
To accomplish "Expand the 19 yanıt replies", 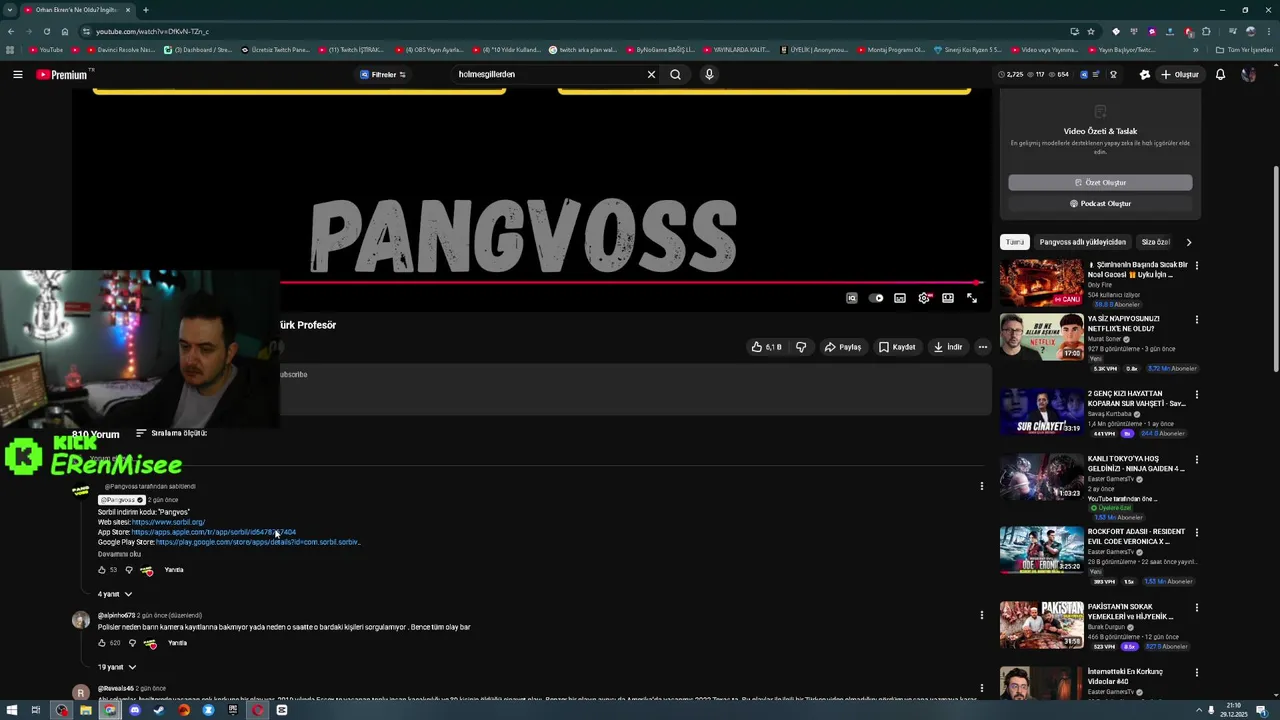I will 117,667.
